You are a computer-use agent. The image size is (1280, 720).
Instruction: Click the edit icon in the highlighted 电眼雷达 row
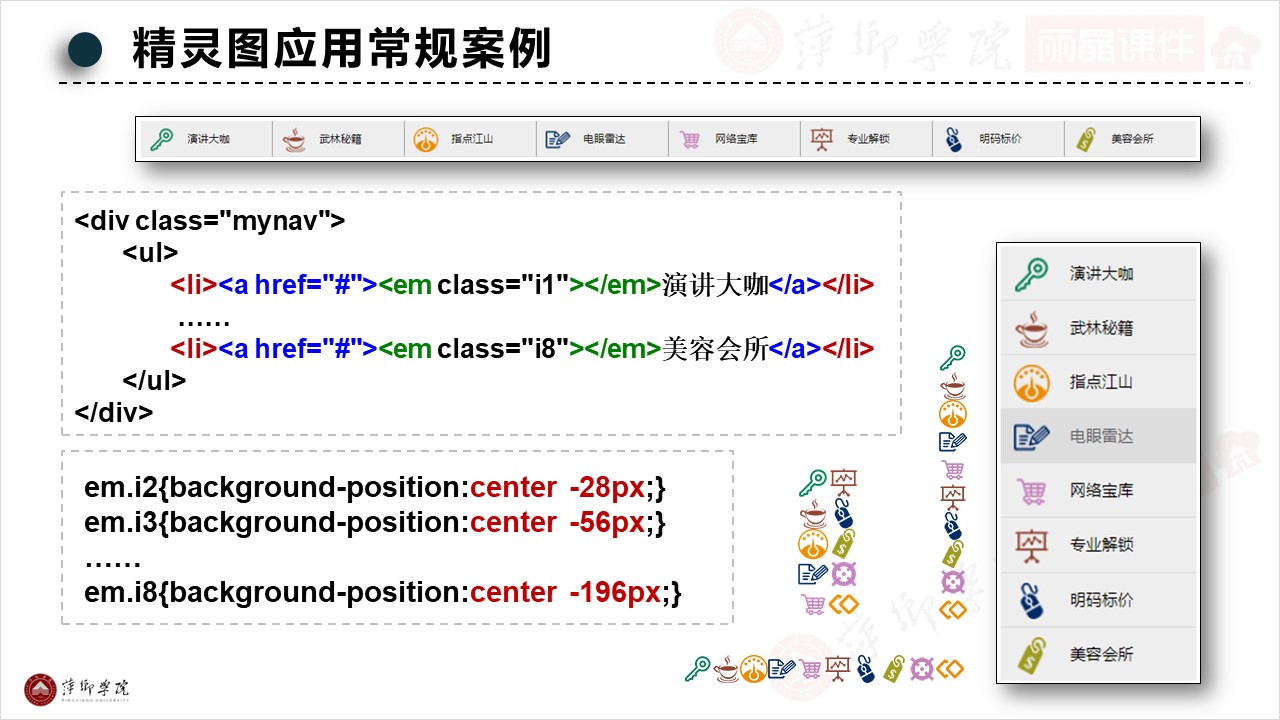(1032, 437)
